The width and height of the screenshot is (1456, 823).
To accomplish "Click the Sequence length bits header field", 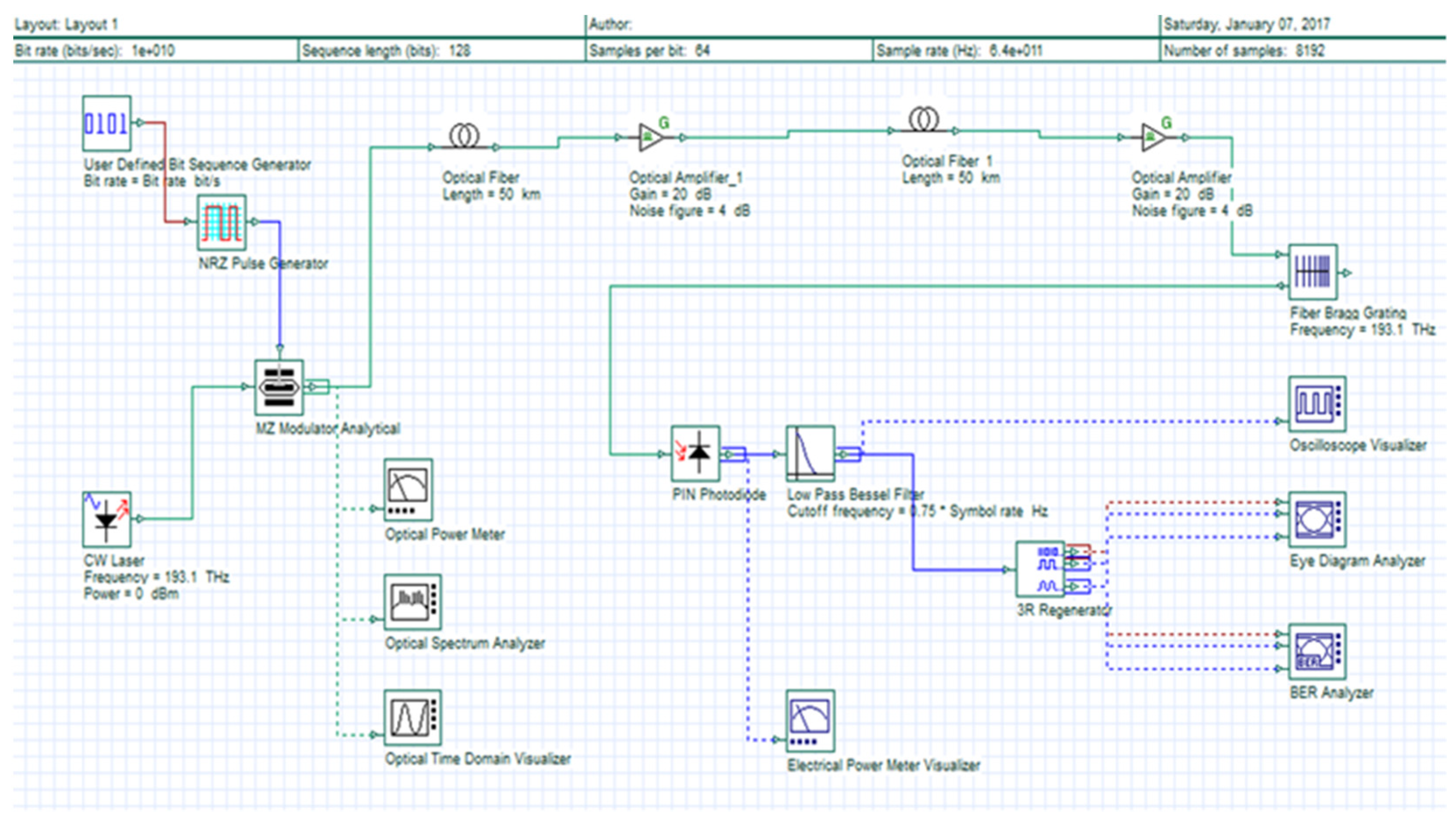I will pyautogui.click(x=386, y=51).
